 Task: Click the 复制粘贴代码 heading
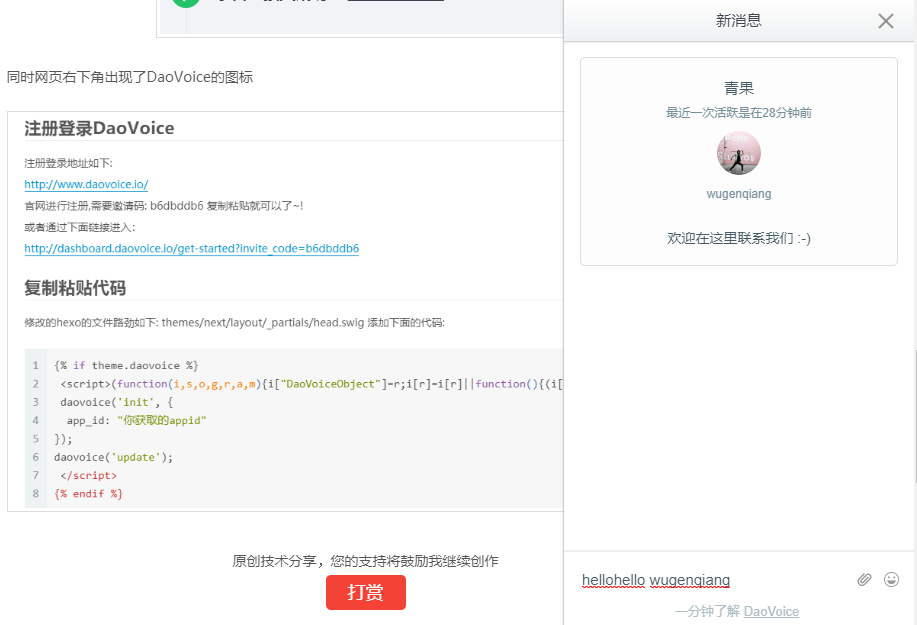(75, 288)
